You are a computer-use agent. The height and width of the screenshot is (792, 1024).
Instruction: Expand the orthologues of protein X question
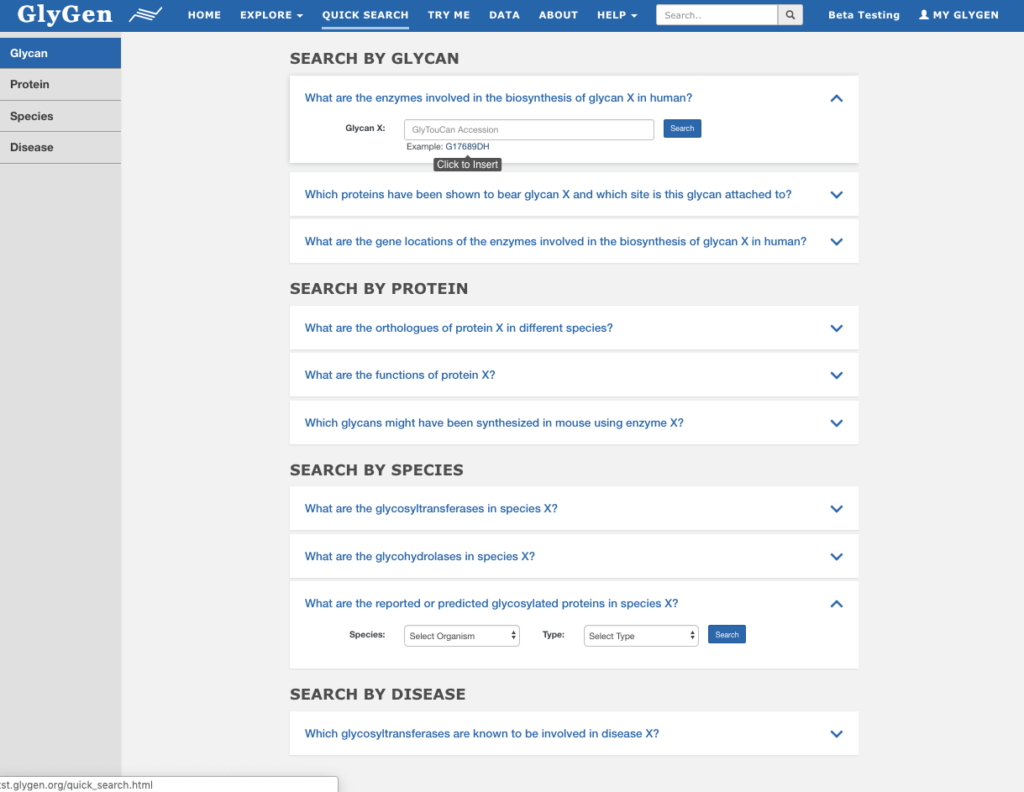pos(836,328)
